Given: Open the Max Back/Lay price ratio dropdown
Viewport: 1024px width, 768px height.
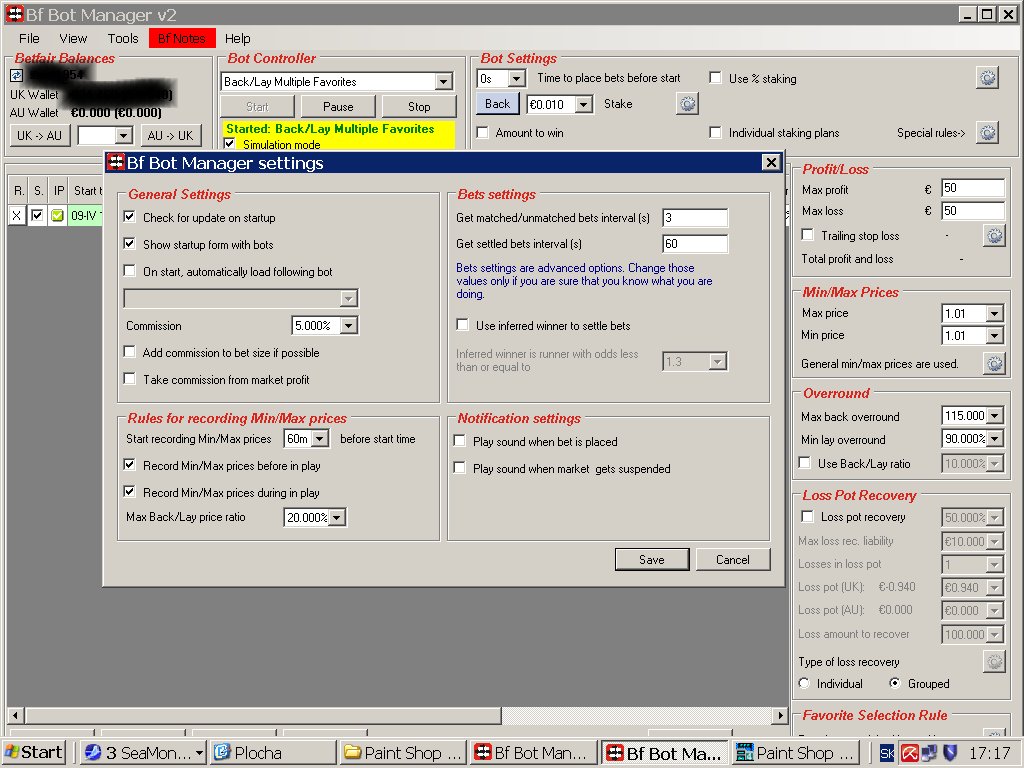Looking at the screenshot, I should (x=337, y=517).
